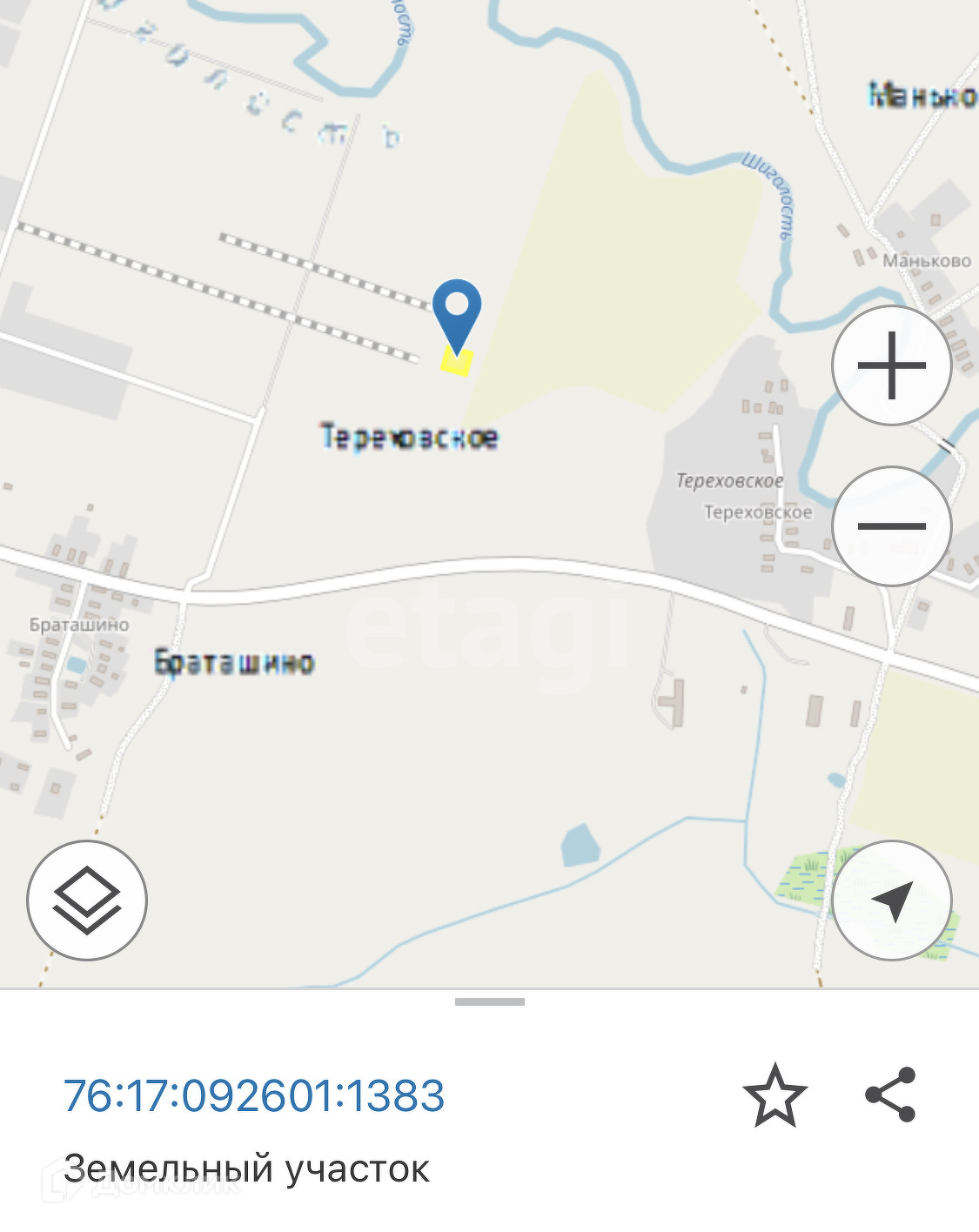Tap the small blue pond on map

coord(580,845)
